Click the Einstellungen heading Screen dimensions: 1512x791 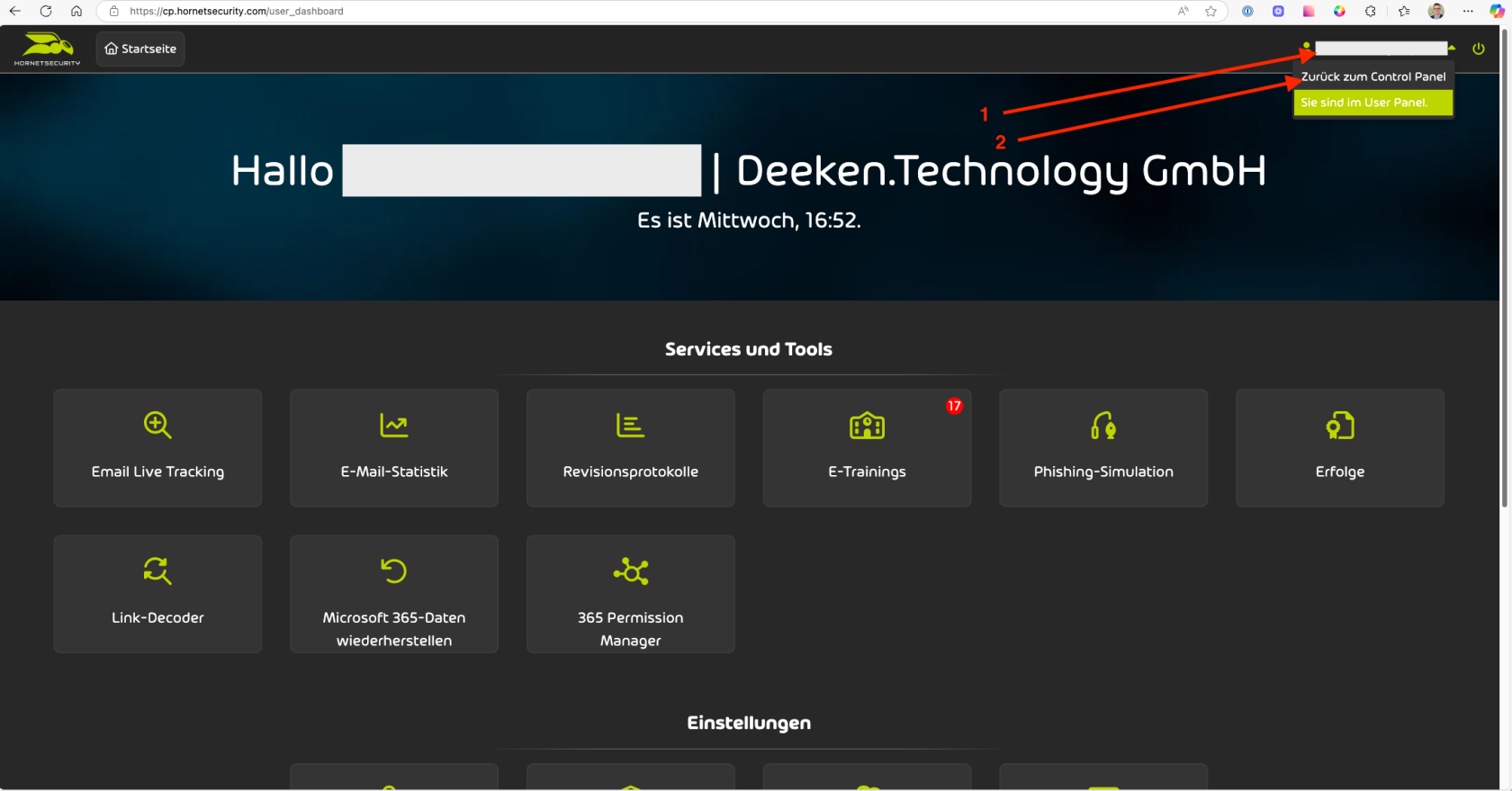pos(749,723)
